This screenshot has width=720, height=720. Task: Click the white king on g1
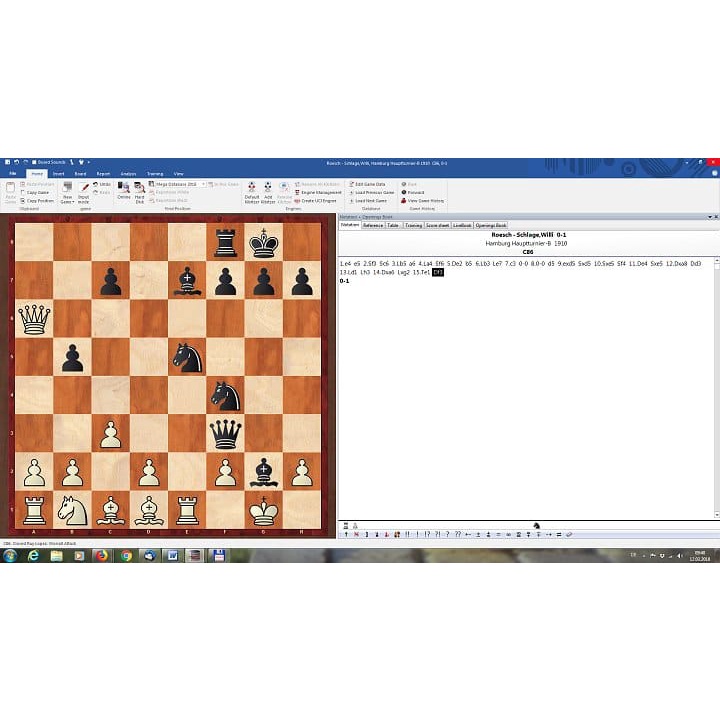[264, 510]
